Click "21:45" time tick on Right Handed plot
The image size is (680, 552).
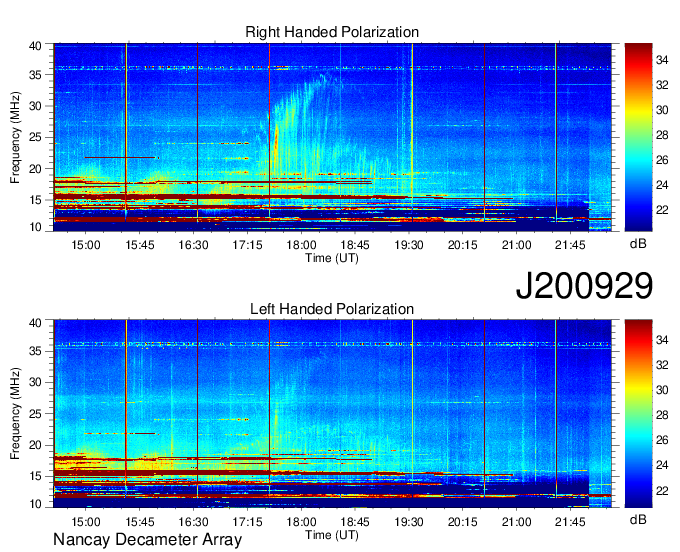pos(570,245)
